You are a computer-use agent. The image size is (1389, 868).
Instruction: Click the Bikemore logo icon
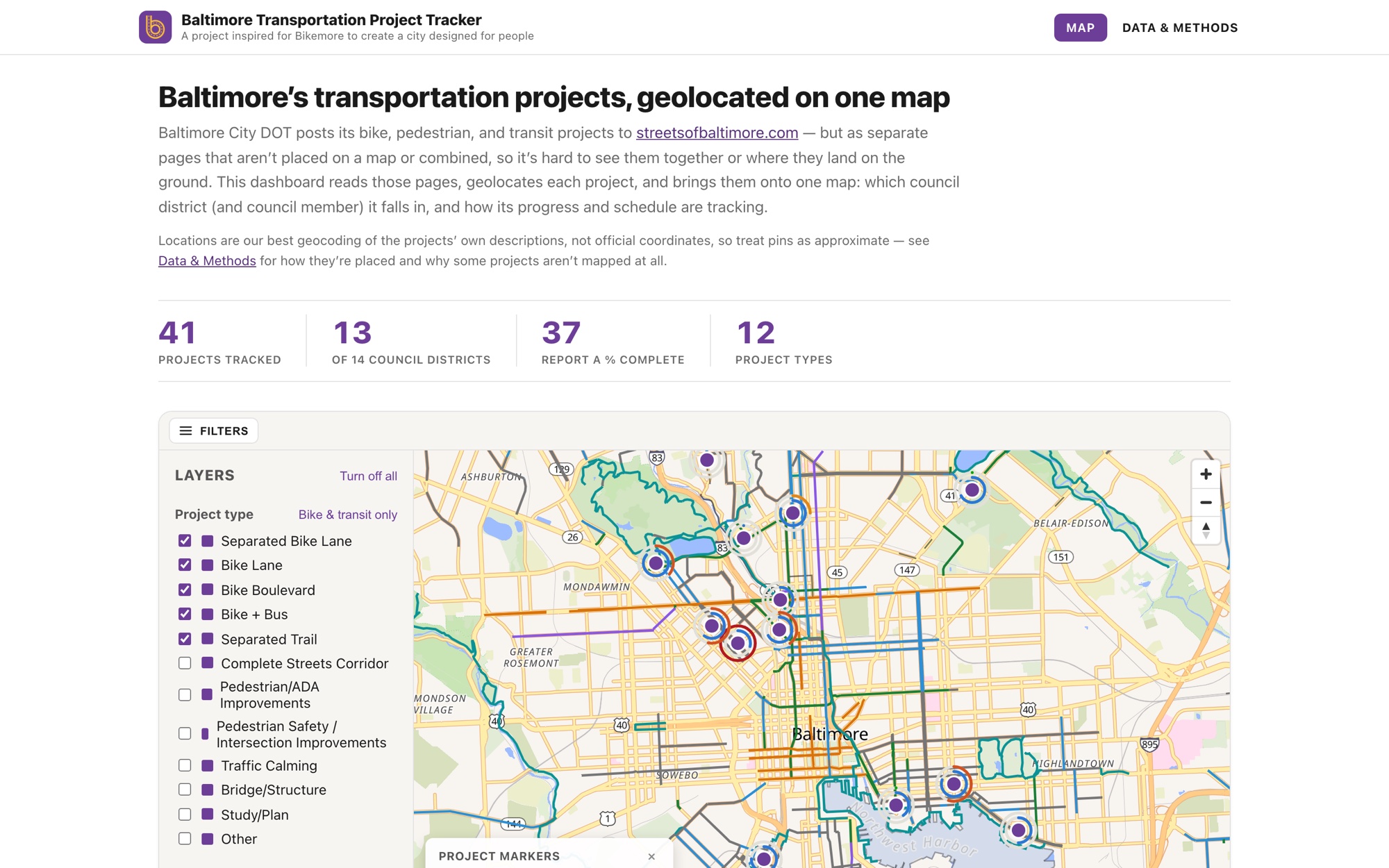coord(155,27)
